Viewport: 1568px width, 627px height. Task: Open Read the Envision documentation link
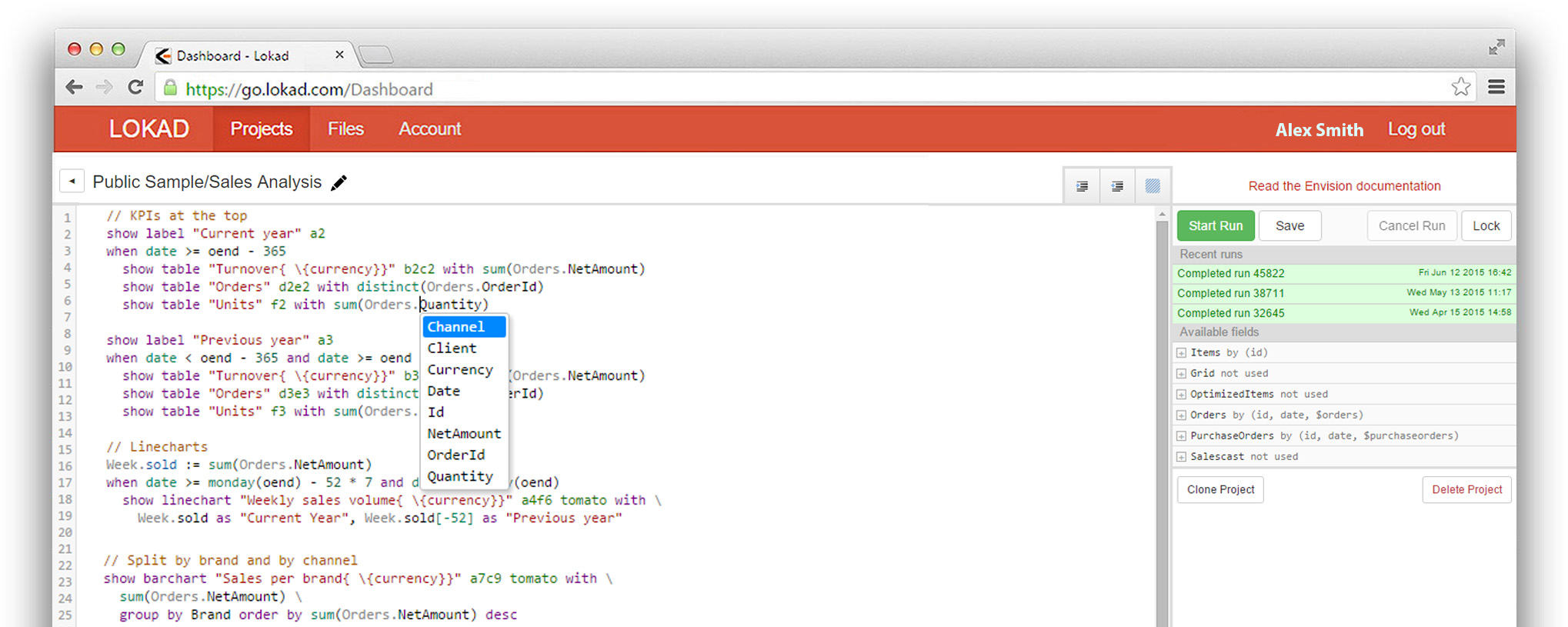[x=1344, y=186]
